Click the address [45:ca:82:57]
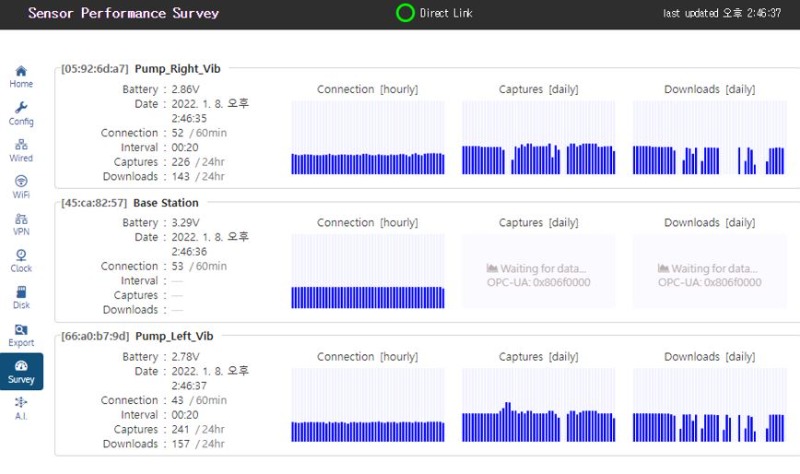This screenshot has height=474, width=800. pyautogui.click(x=94, y=203)
